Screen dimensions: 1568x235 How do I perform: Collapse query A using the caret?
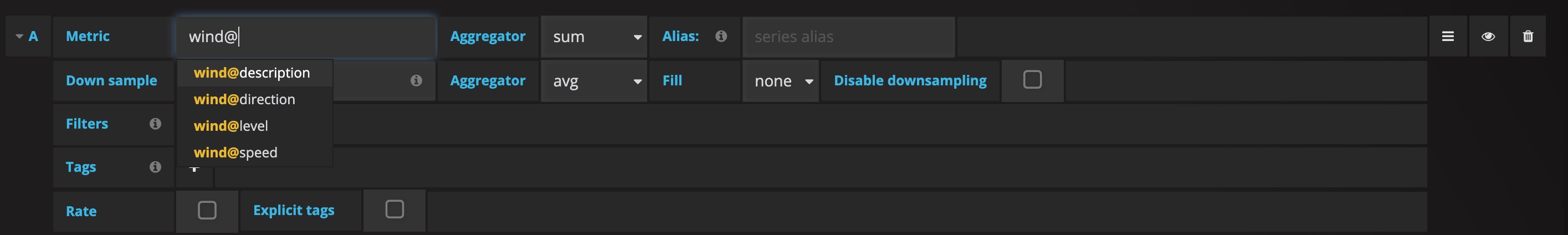click(19, 37)
